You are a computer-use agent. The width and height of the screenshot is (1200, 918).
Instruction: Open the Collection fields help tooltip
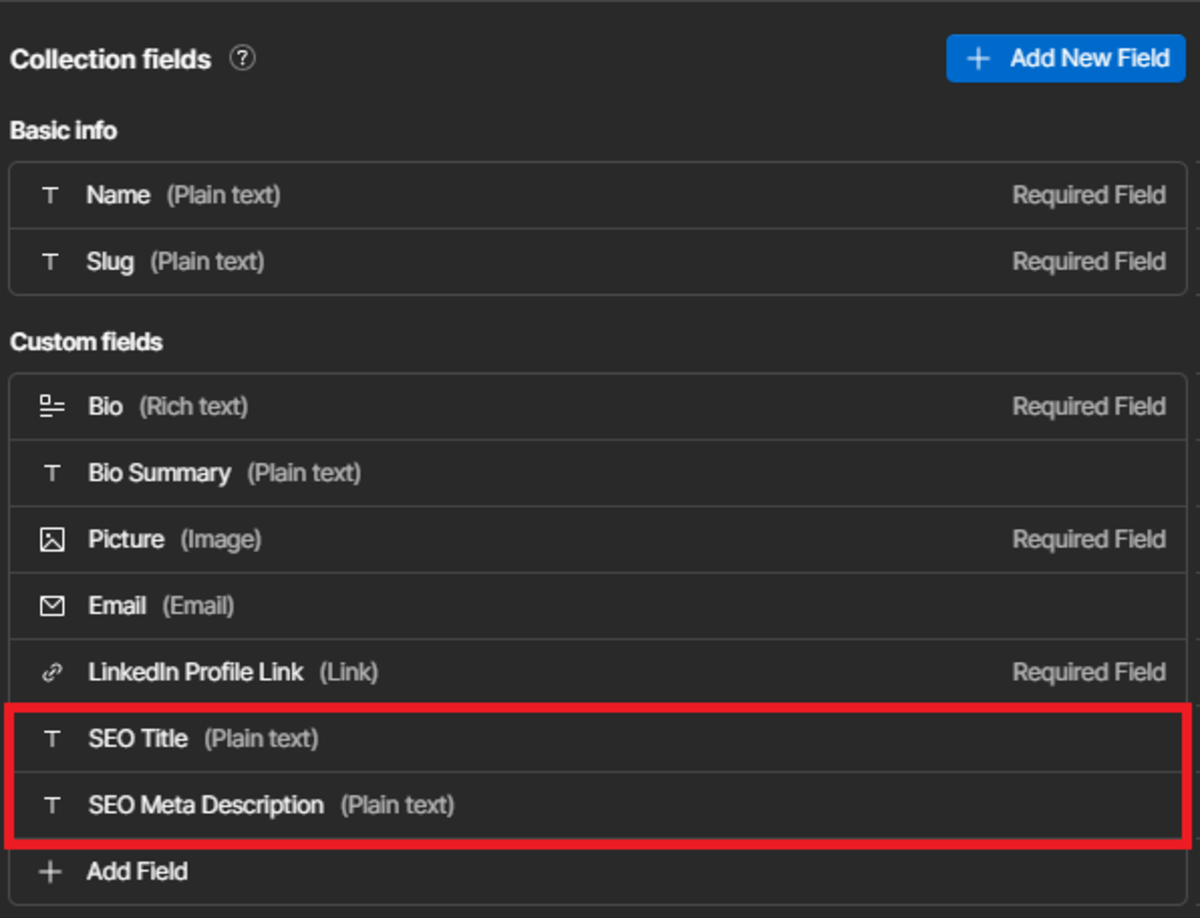click(x=241, y=59)
